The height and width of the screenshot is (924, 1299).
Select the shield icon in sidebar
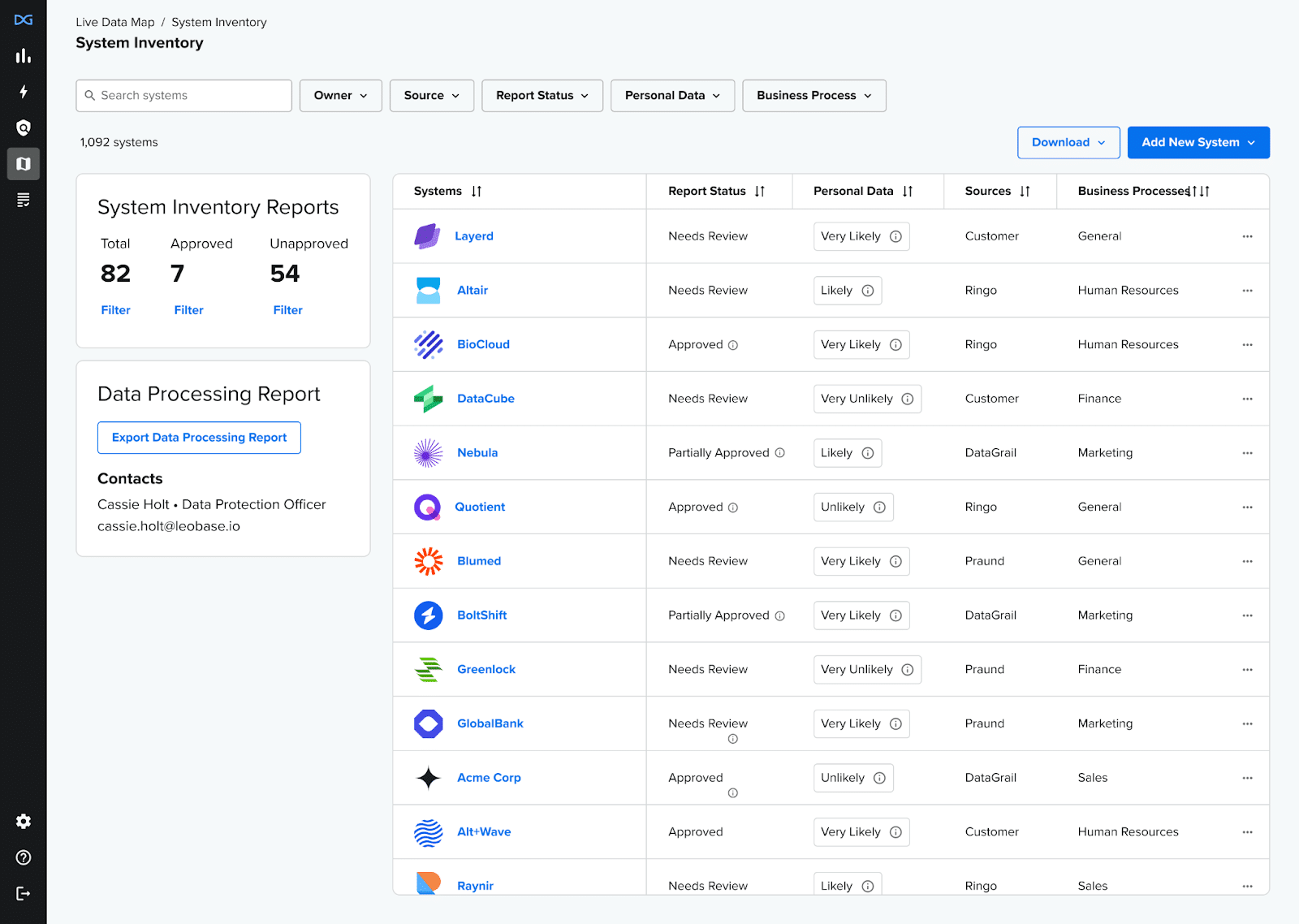[x=24, y=127]
